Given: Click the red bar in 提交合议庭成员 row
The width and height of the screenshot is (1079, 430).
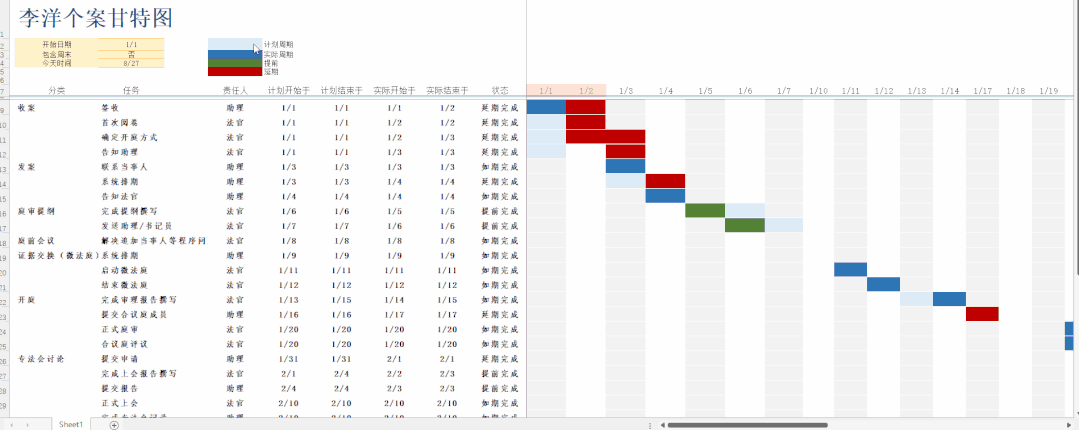Looking at the screenshot, I should point(982,314).
